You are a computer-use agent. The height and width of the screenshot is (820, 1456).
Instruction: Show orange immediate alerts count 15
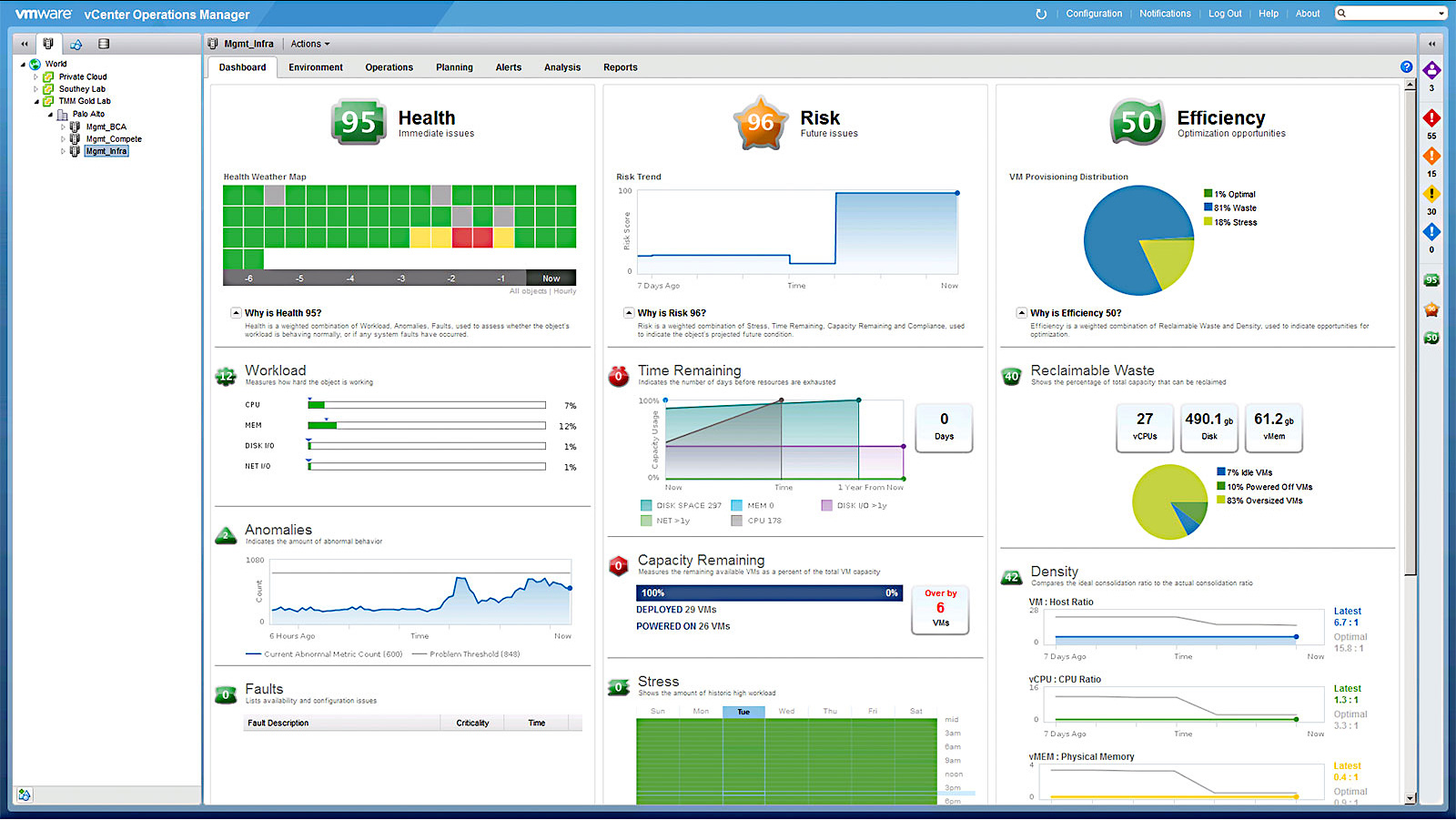1431,157
